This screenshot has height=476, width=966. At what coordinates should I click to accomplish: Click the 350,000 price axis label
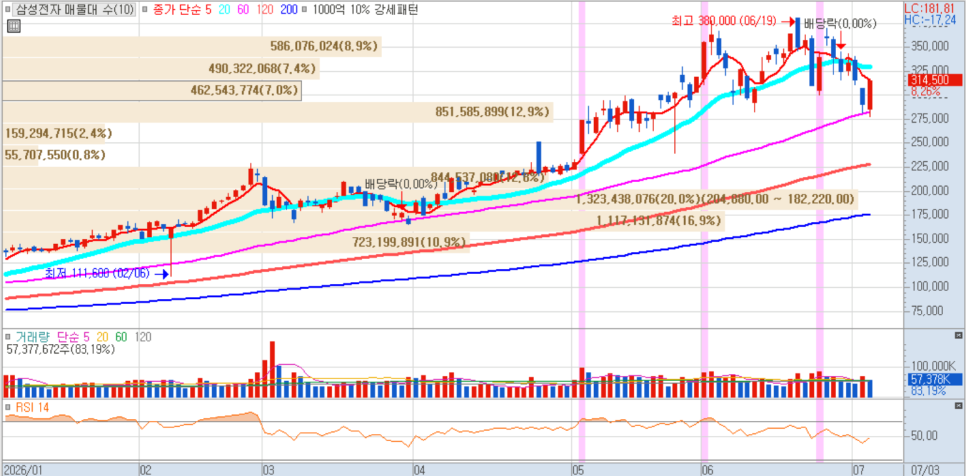(928, 46)
